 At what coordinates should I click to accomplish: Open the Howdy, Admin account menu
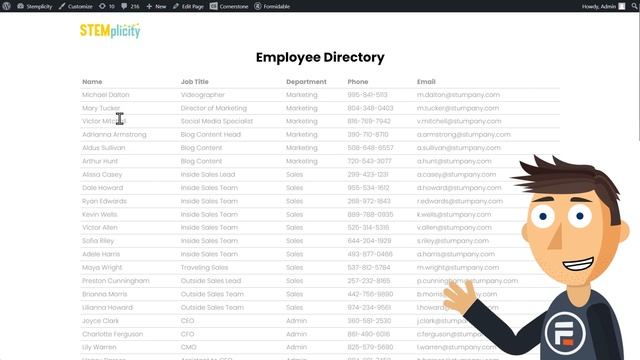603,6
